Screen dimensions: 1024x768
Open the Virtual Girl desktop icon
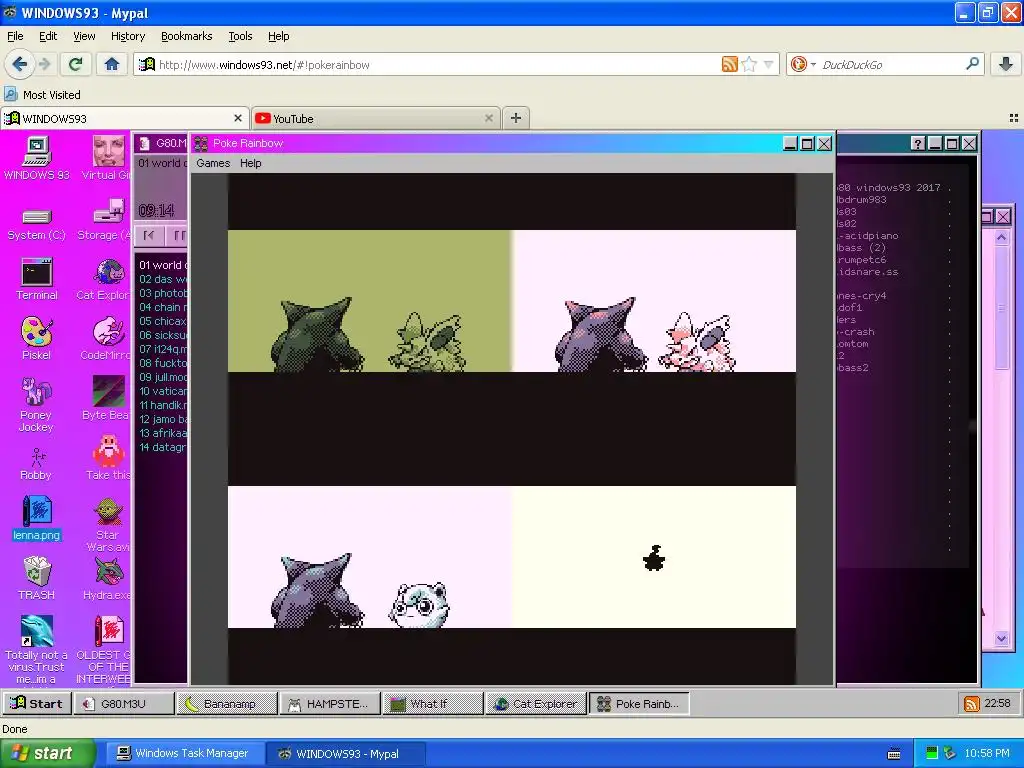[108, 158]
